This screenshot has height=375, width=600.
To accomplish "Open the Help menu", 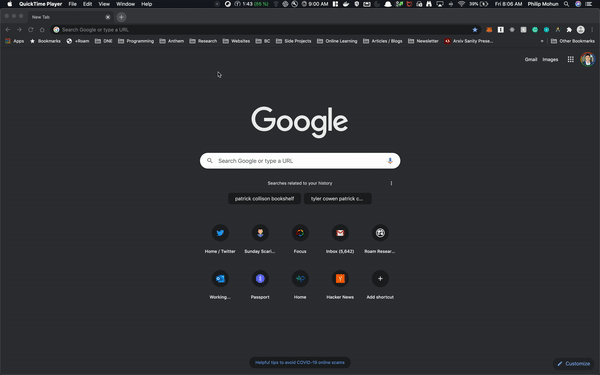I will (x=147, y=4).
